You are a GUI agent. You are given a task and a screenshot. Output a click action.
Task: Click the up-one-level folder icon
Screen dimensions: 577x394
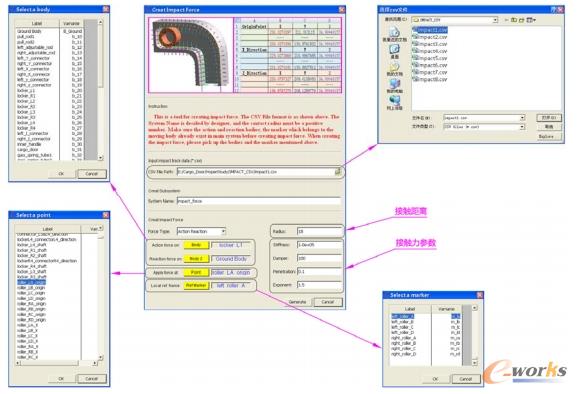coord(514,19)
